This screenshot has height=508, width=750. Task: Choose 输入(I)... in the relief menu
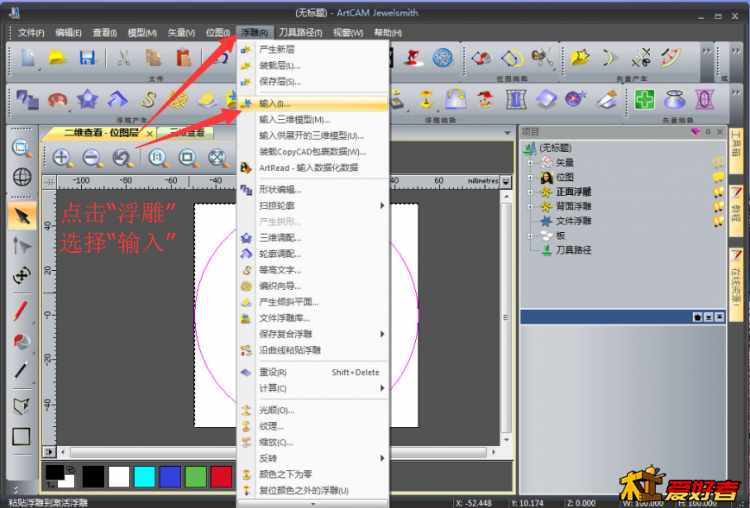(x=313, y=103)
